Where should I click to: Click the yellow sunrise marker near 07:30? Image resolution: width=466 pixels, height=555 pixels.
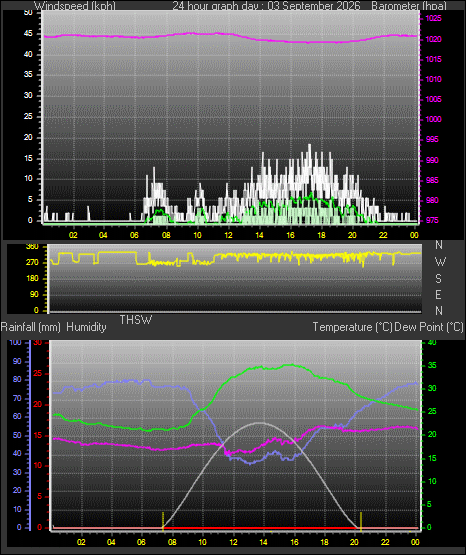pyautogui.click(x=163, y=521)
